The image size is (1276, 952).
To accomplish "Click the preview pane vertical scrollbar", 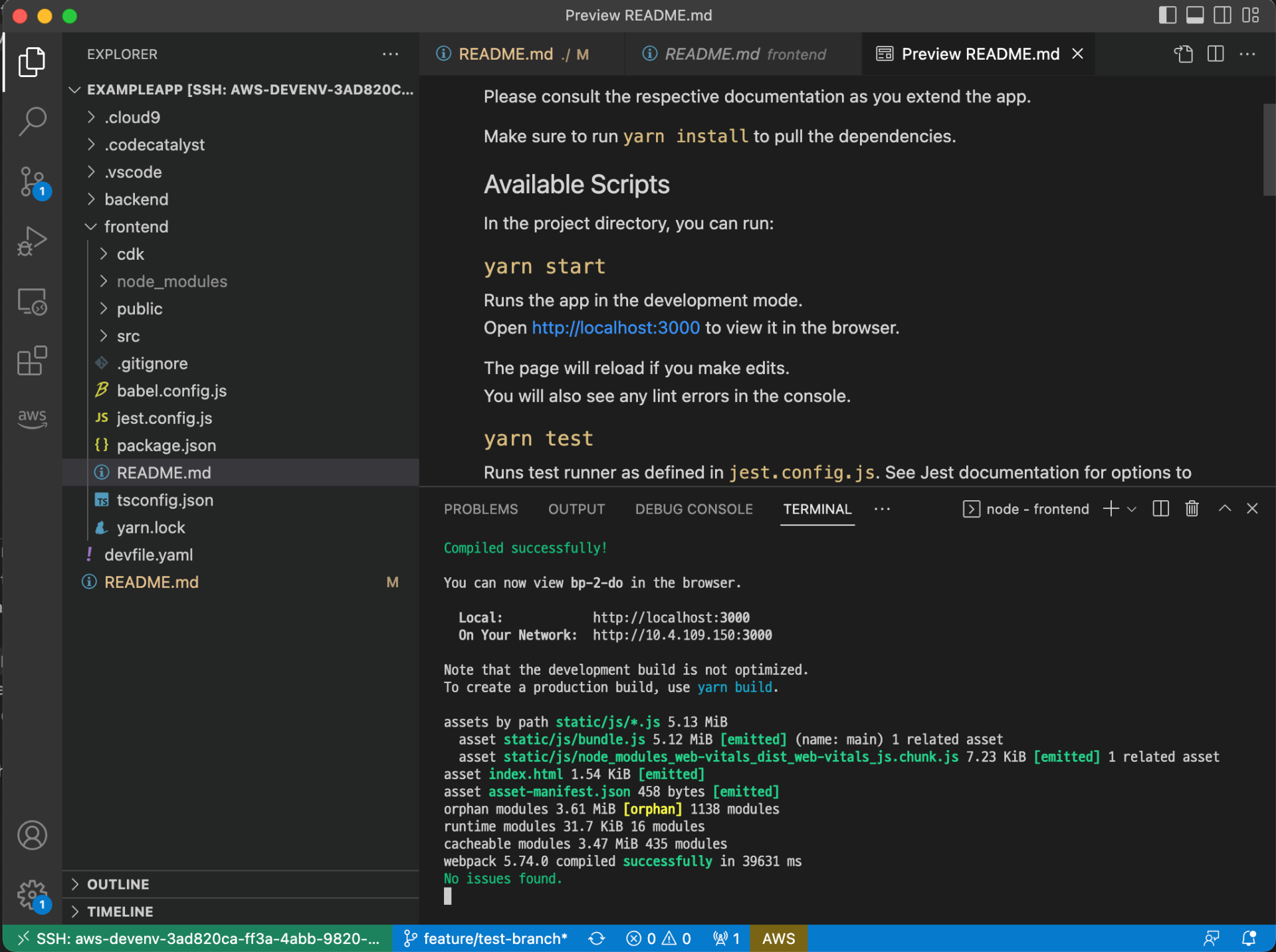I will (1269, 150).
